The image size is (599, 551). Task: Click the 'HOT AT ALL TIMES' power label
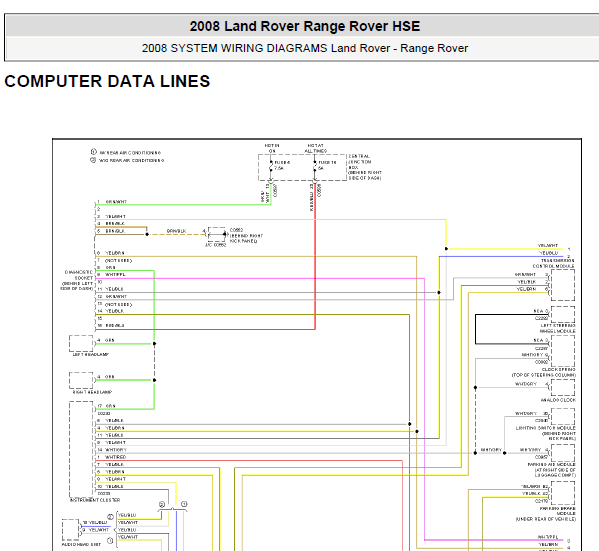(316, 148)
